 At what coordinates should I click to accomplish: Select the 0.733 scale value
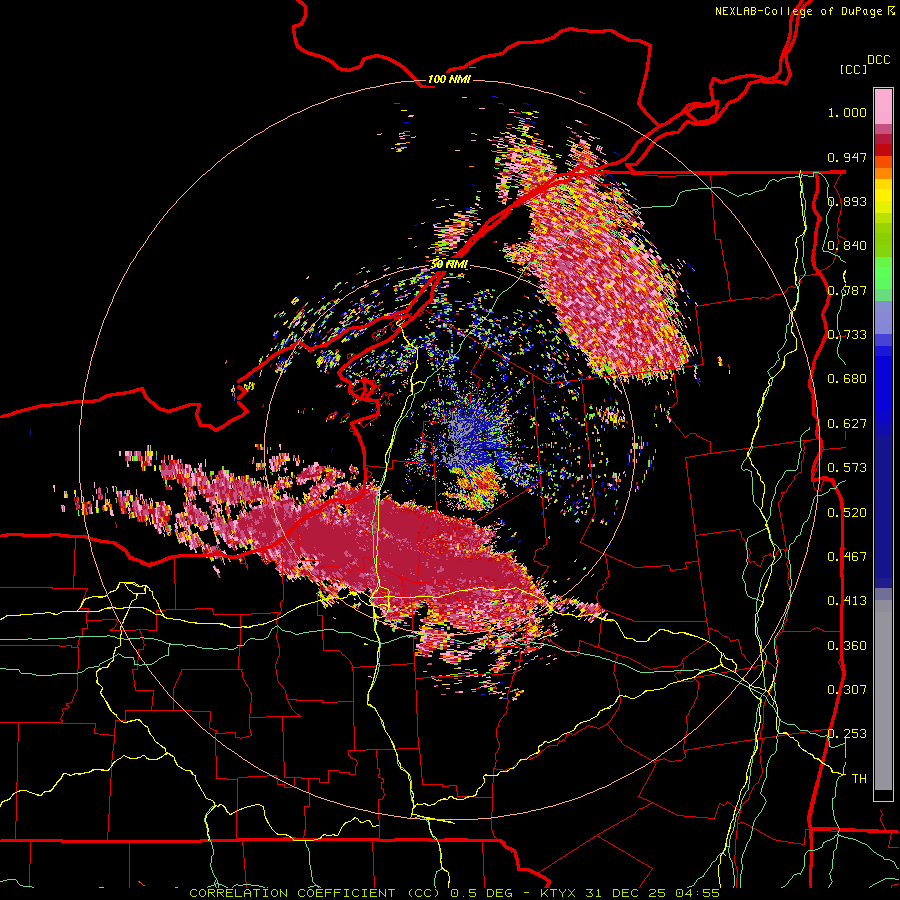(847, 335)
